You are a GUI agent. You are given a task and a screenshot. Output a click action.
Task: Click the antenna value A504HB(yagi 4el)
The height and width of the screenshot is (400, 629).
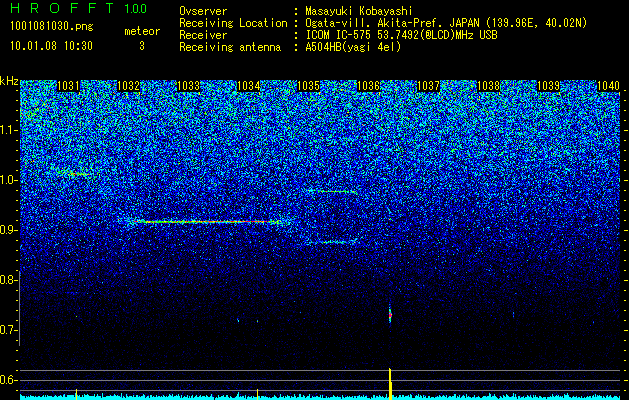[353, 47]
